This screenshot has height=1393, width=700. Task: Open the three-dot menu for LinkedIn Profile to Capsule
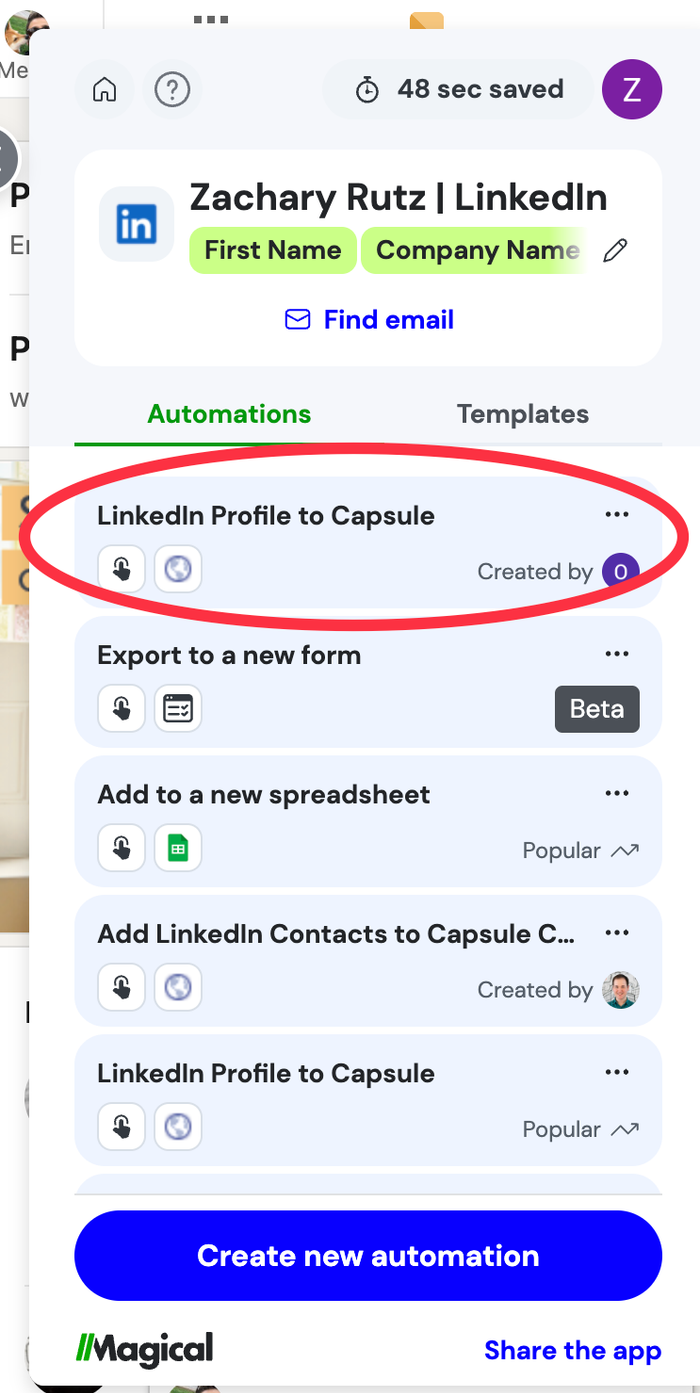point(617,514)
